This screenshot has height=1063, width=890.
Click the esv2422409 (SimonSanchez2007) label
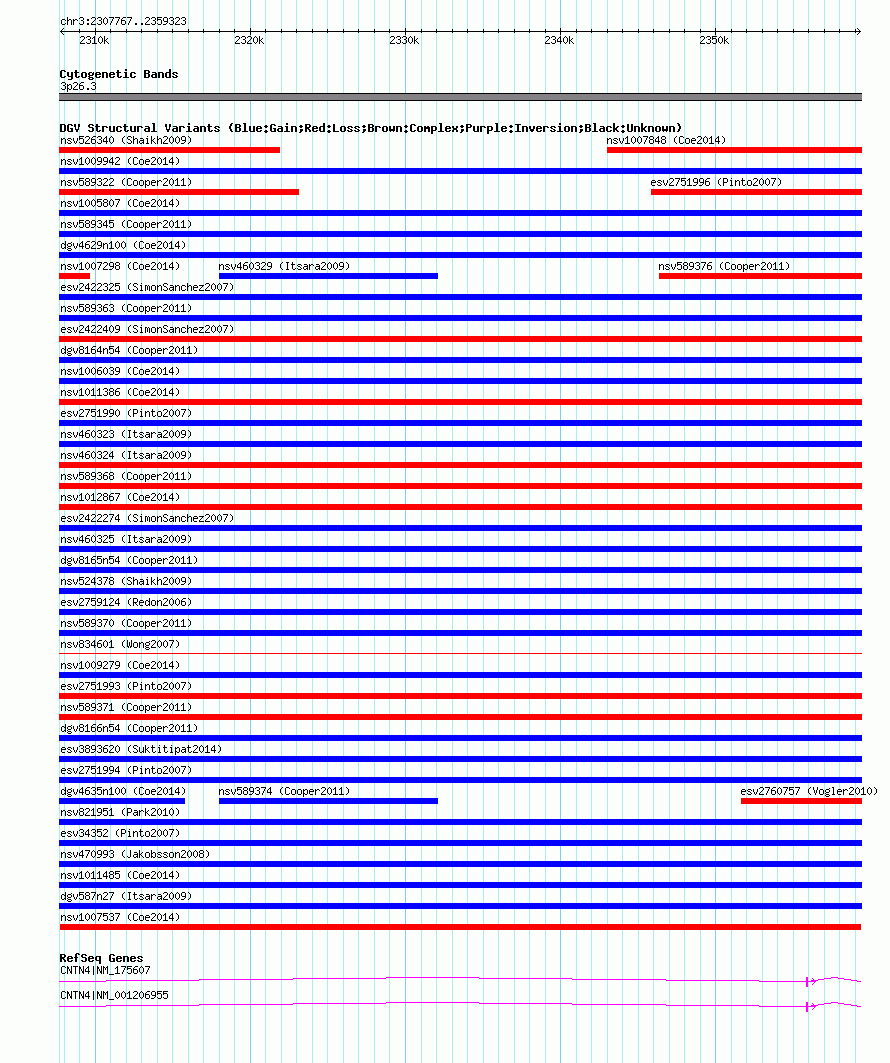(147, 329)
